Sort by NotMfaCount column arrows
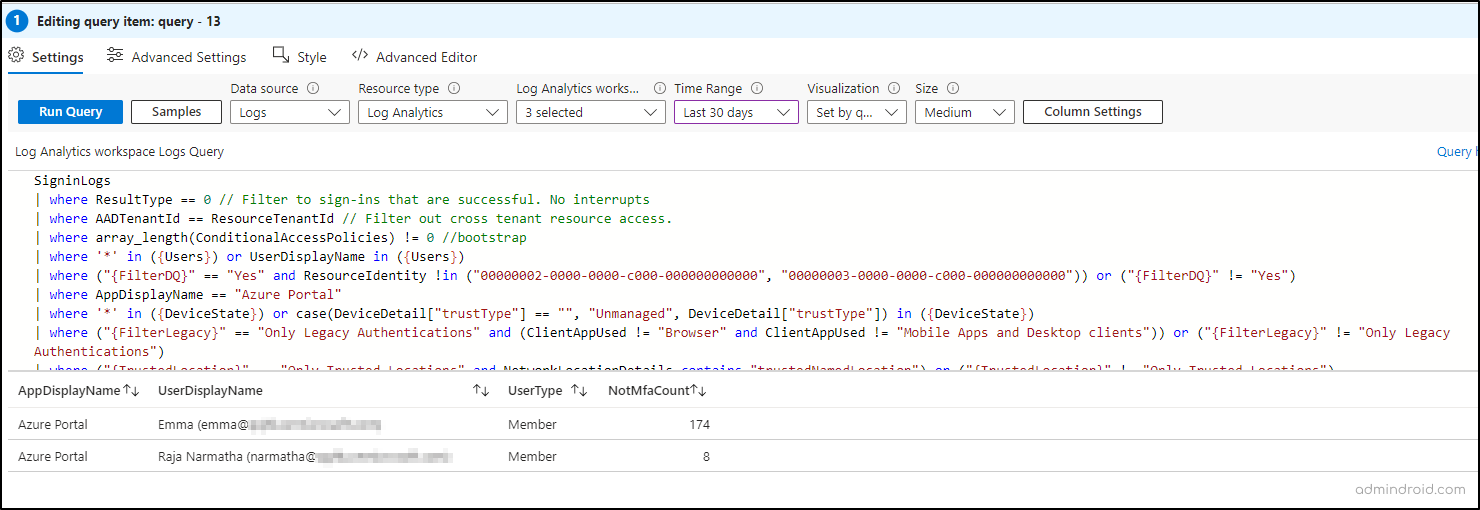The width and height of the screenshot is (1480, 510). pos(699,390)
